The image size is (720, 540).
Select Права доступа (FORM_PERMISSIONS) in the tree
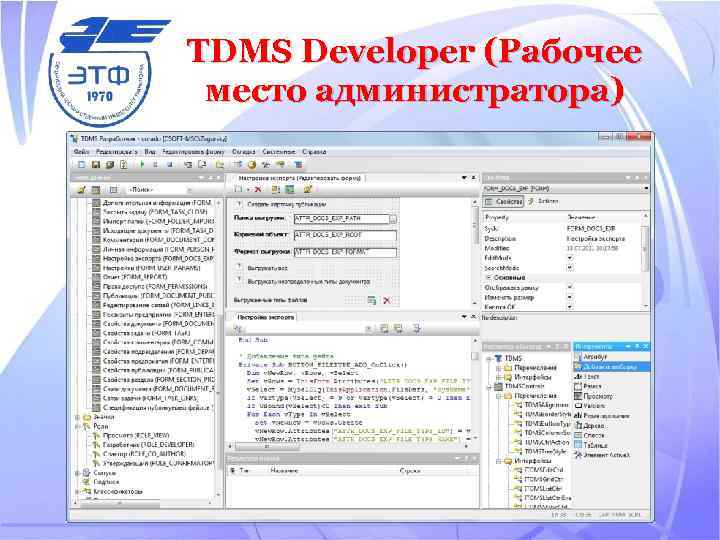point(156,286)
